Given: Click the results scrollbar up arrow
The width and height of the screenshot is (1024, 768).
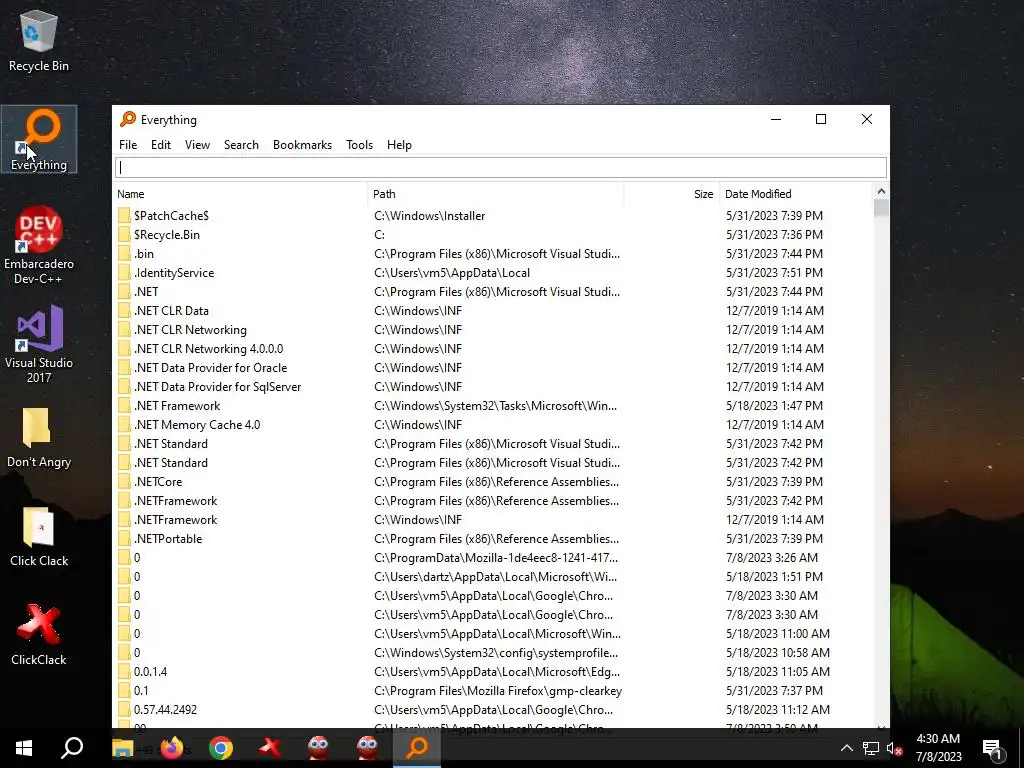Looking at the screenshot, I should [x=881, y=191].
